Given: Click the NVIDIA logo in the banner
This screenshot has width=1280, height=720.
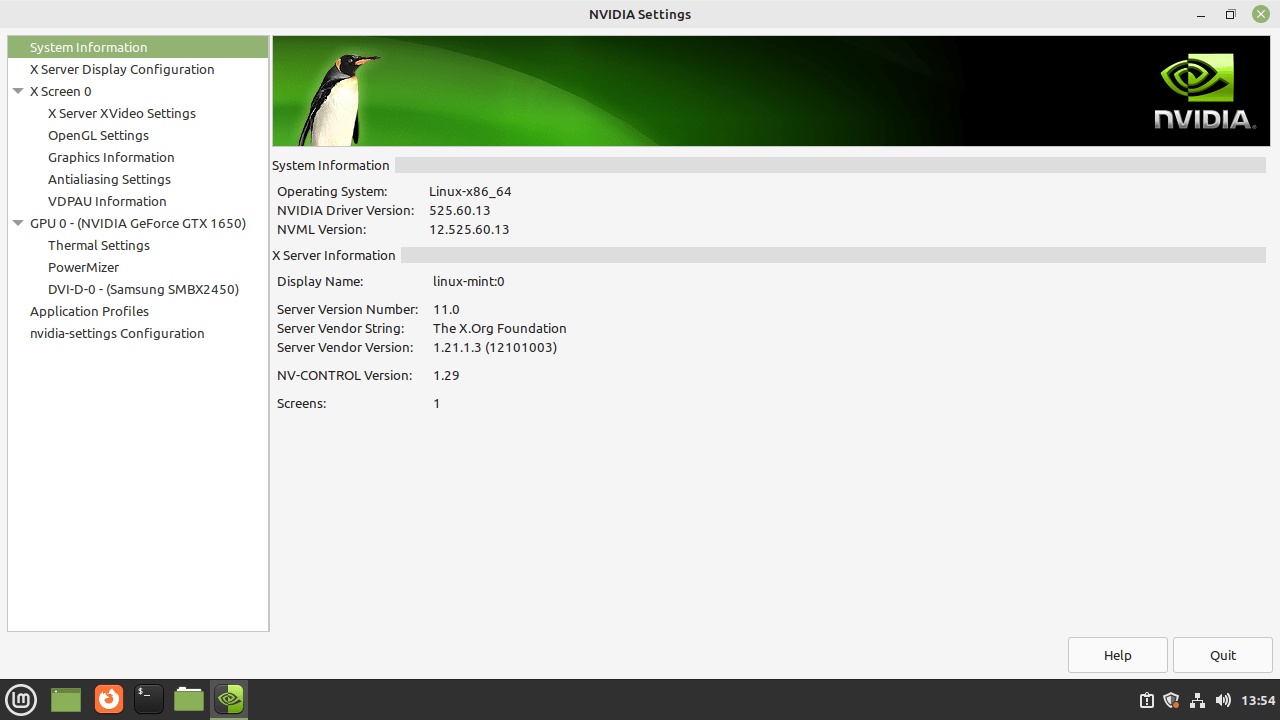Looking at the screenshot, I should pyautogui.click(x=1204, y=91).
